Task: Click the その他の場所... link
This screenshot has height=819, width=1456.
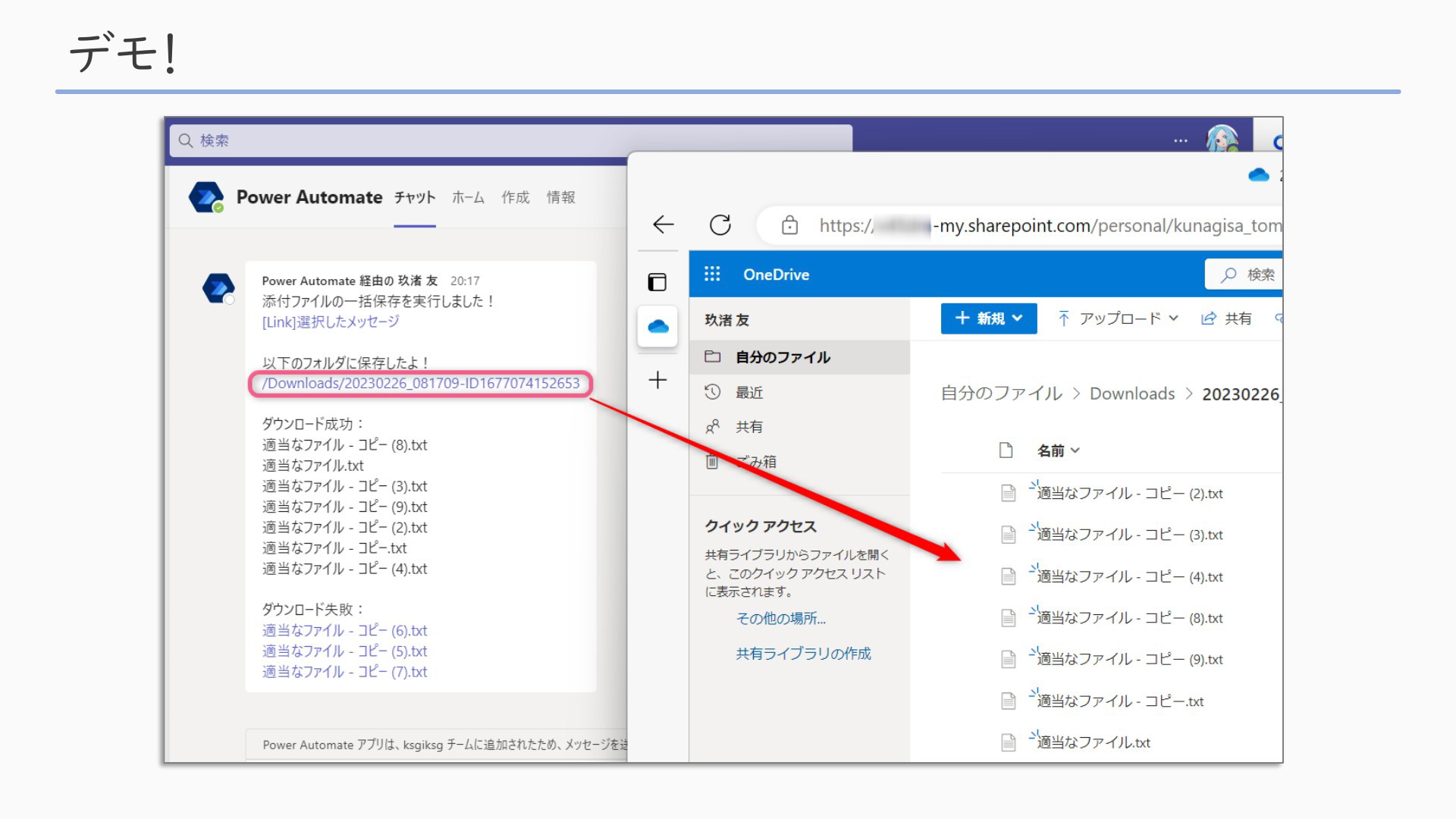Action: pos(780,618)
